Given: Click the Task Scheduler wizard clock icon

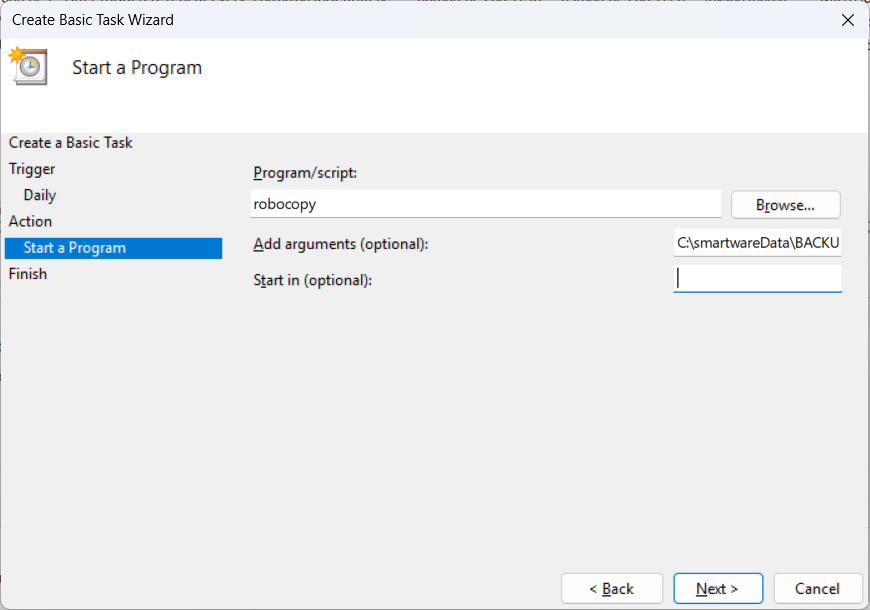Looking at the screenshot, I should pos(27,66).
